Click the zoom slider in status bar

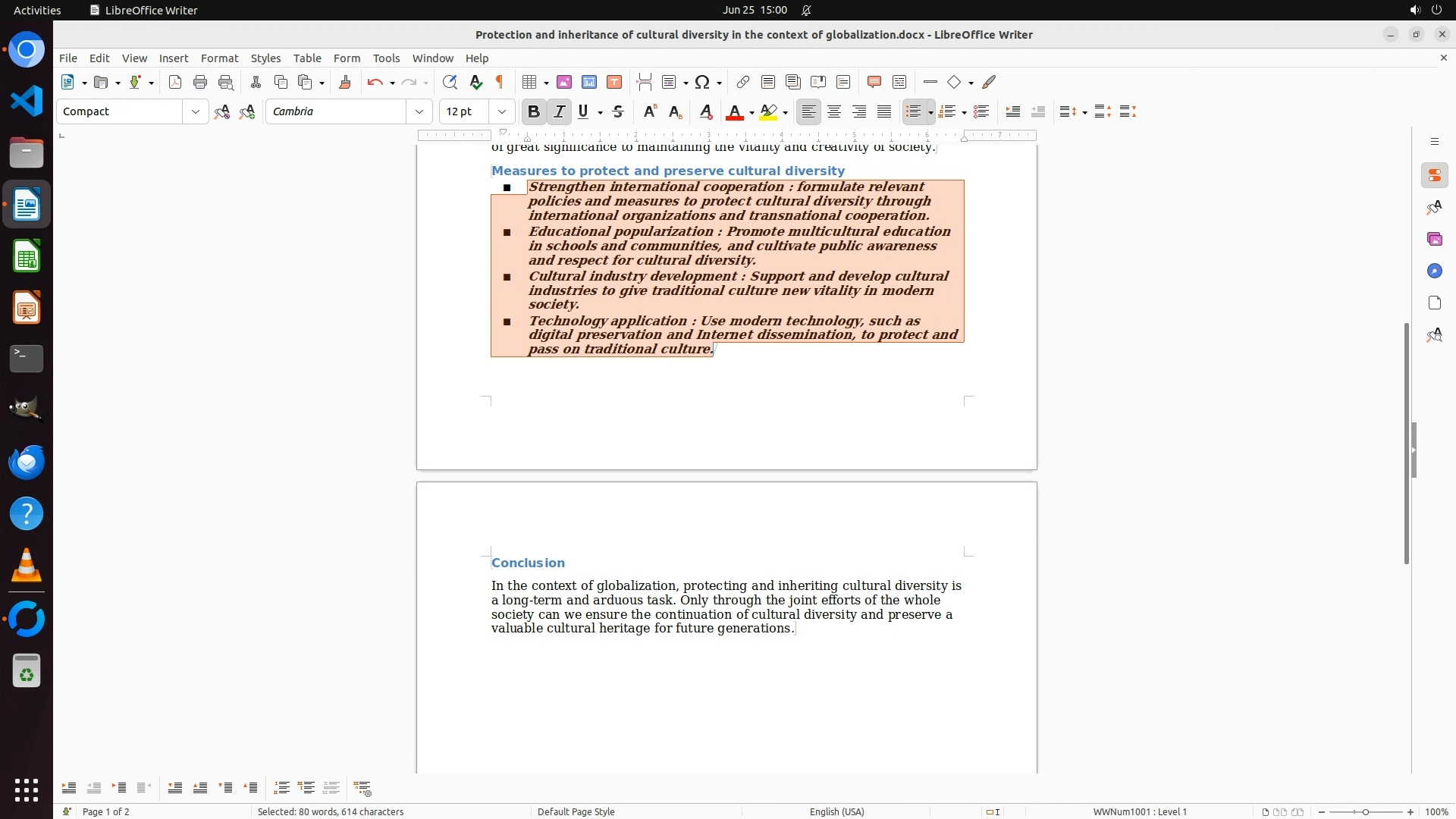point(1365,811)
